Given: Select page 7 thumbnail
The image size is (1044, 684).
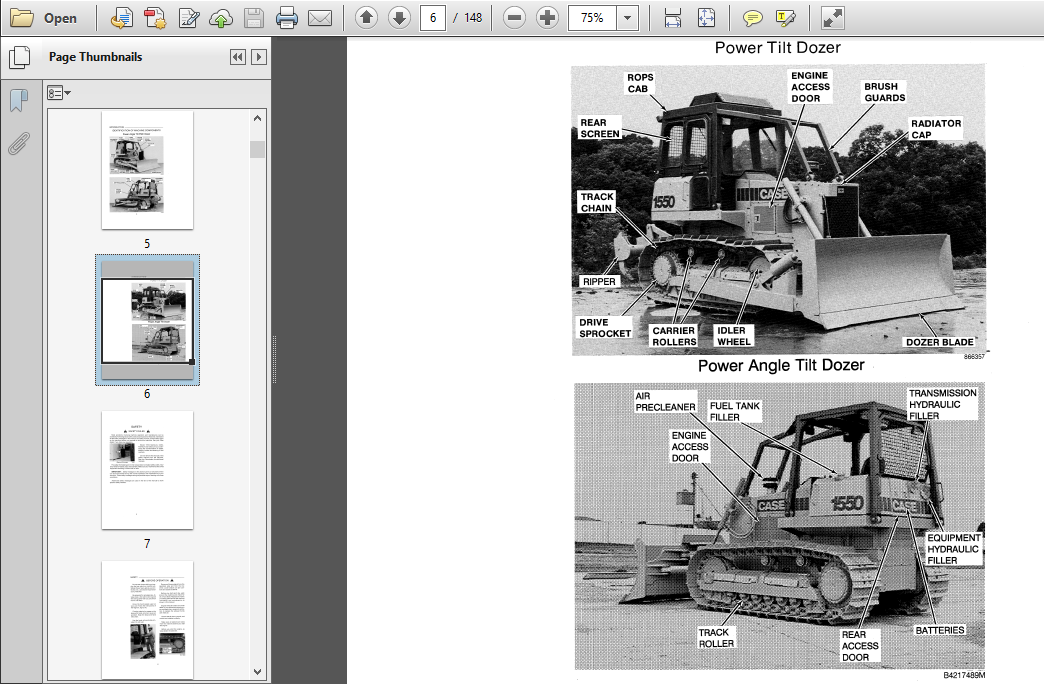Looking at the screenshot, I should pyautogui.click(x=147, y=470).
